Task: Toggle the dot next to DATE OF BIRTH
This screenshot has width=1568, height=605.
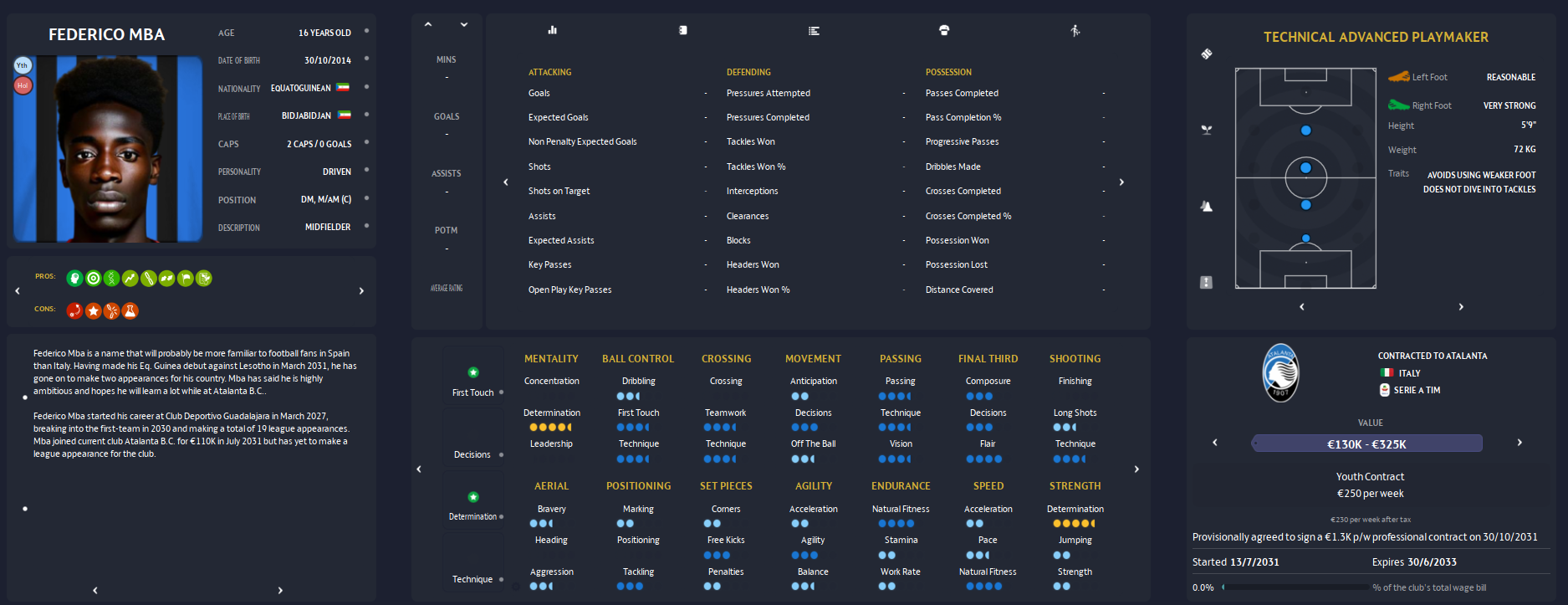Action: click(366, 59)
